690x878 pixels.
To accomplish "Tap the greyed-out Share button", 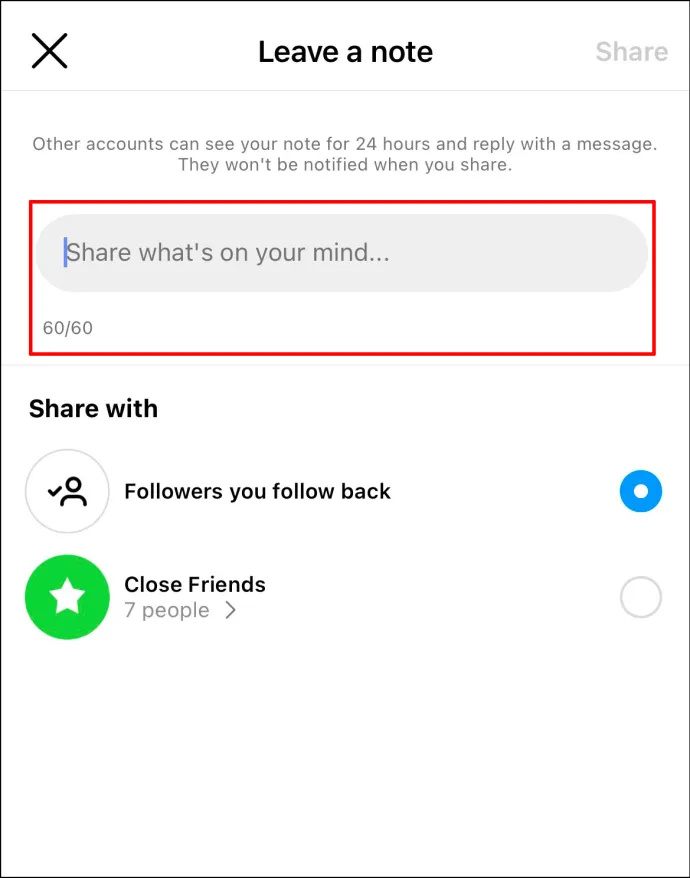I will (631, 52).
